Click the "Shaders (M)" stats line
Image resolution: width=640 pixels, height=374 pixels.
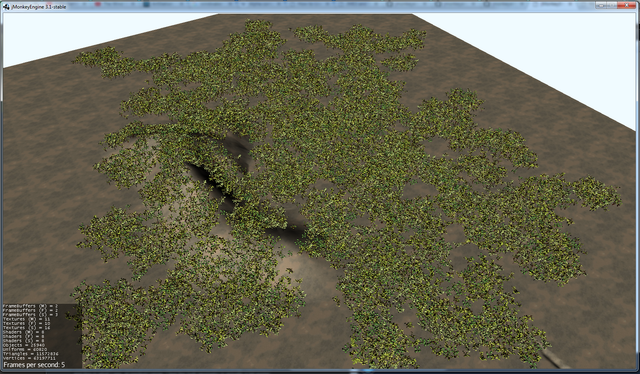pyautogui.click(x=23, y=332)
